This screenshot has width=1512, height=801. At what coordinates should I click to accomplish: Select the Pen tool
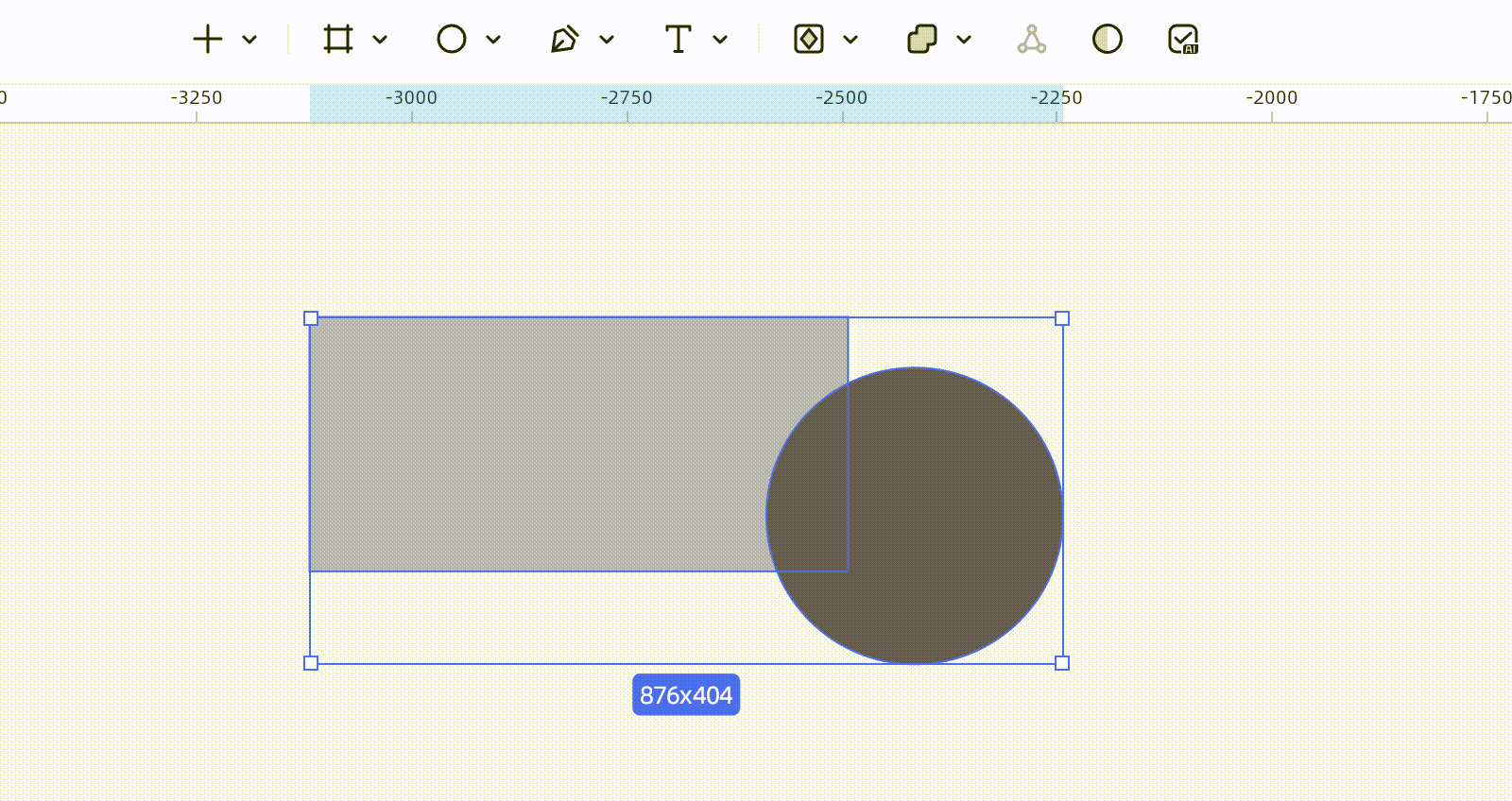564,39
